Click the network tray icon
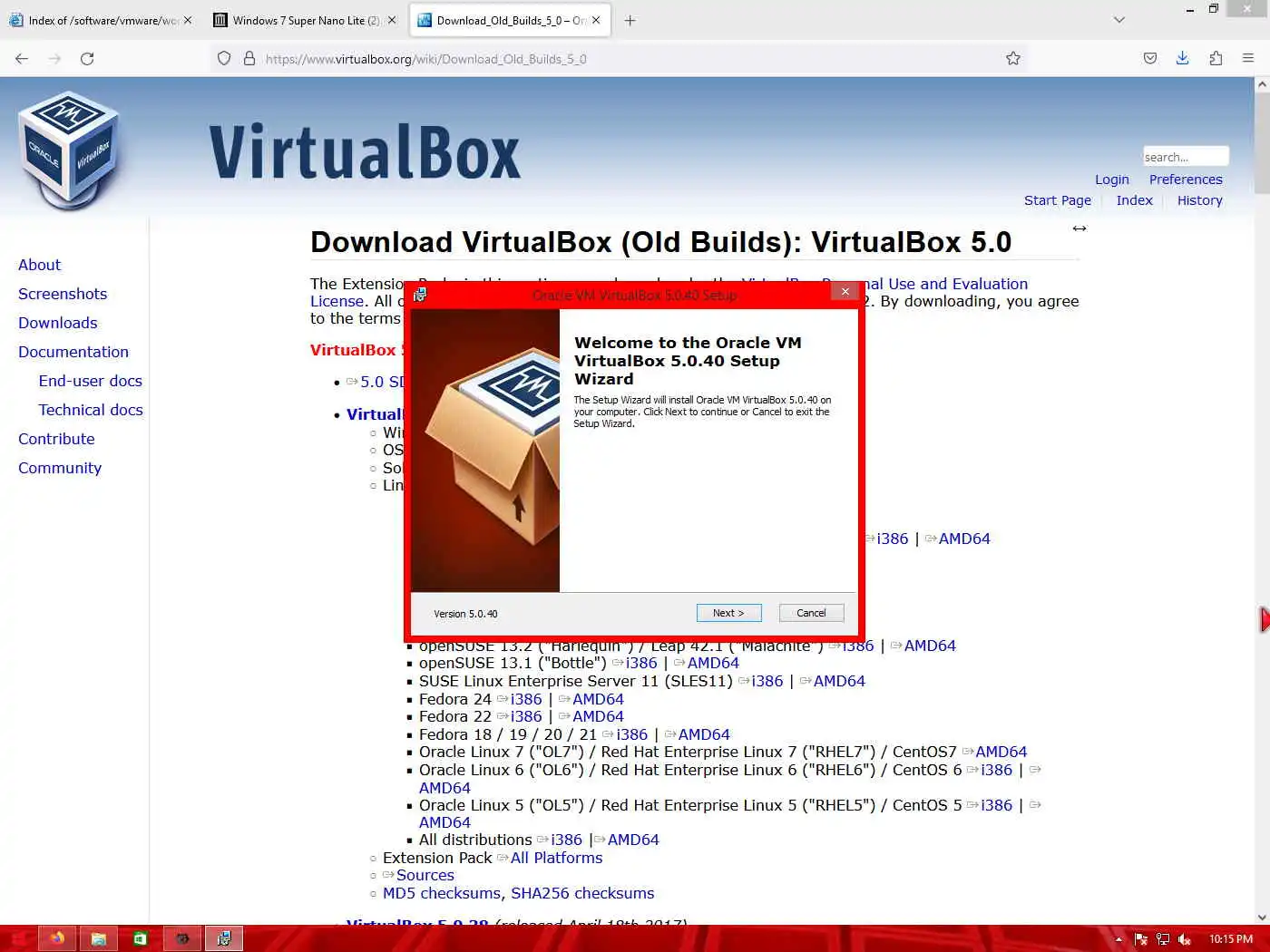This screenshot has height=952, width=1270. tap(1162, 939)
